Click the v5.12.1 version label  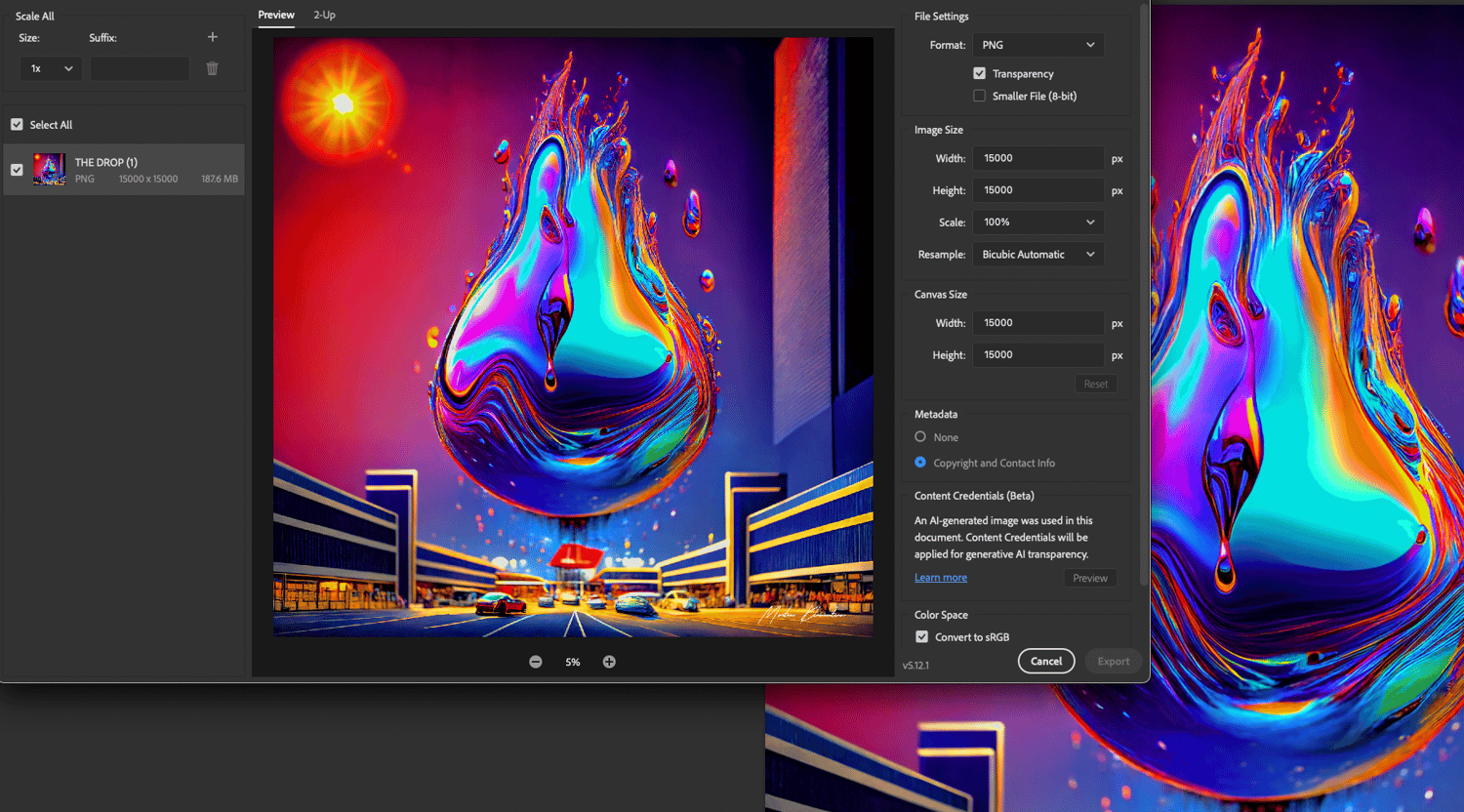click(x=915, y=666)
